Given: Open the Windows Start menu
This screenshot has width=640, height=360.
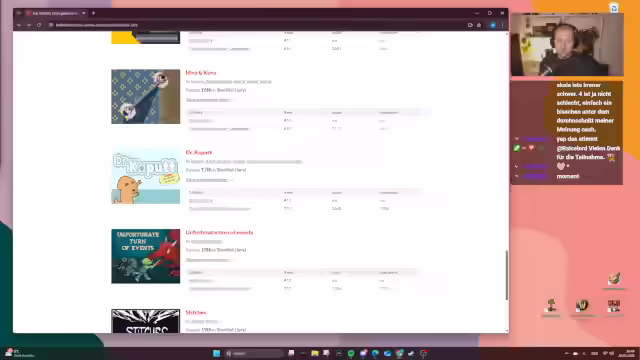Looking at the screenshot, I should 216,353.
